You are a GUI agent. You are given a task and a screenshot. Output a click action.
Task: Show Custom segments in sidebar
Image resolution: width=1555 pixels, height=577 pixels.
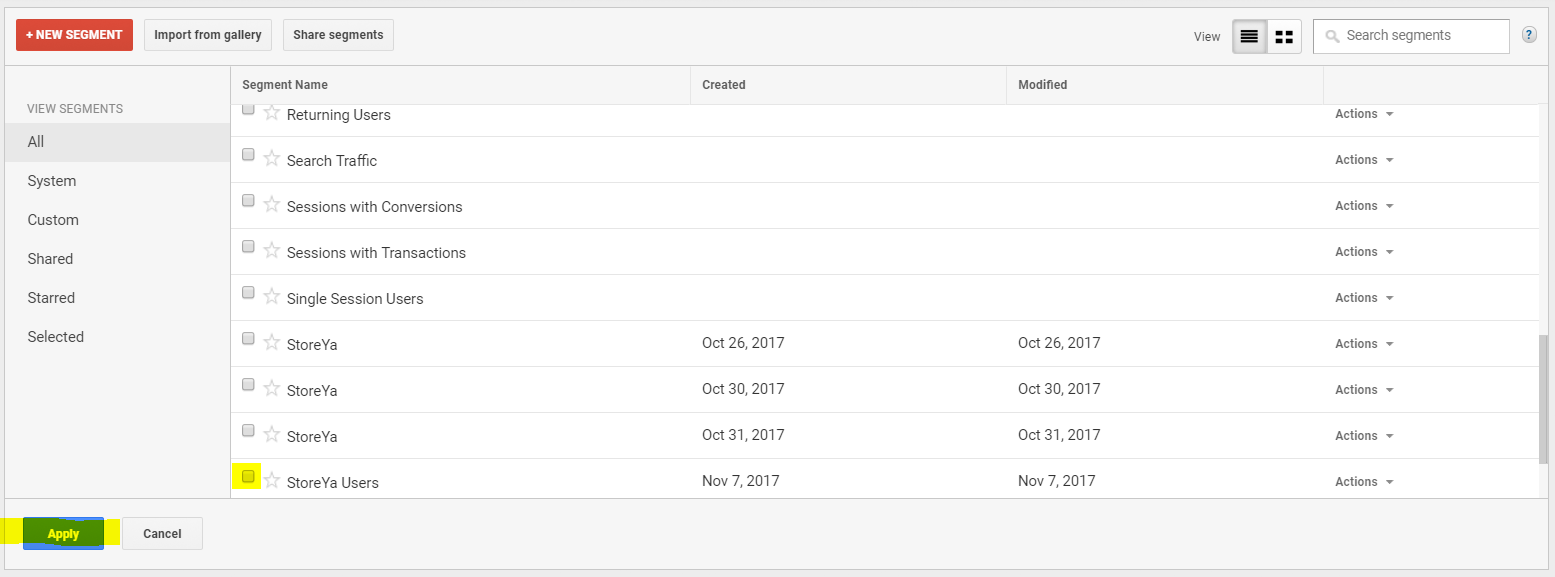(x=53, y=220)
